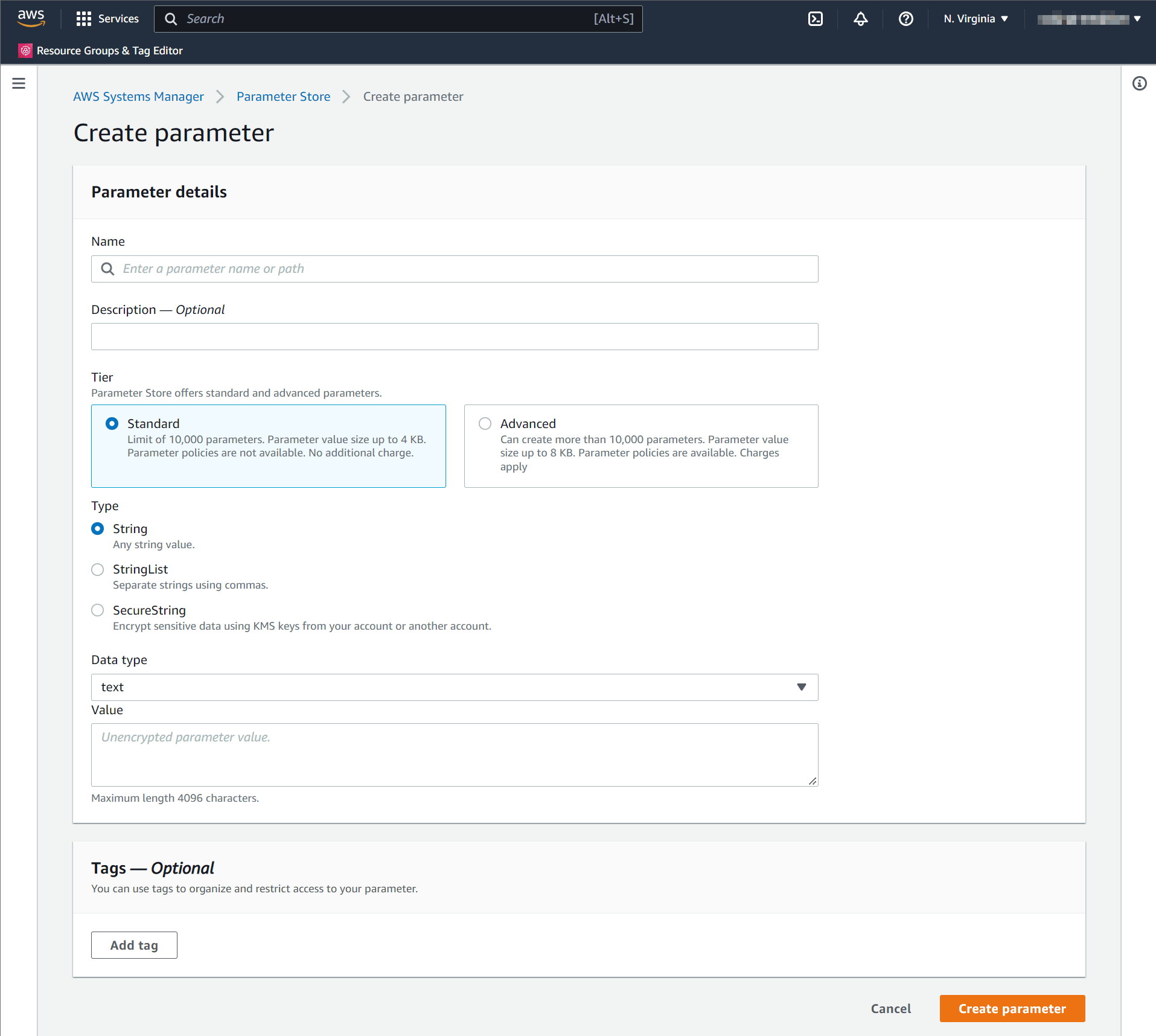Viewport: 1156px width, 1036px height.
Task: Select the Advanced tier option
Action: tap(485, 423)
